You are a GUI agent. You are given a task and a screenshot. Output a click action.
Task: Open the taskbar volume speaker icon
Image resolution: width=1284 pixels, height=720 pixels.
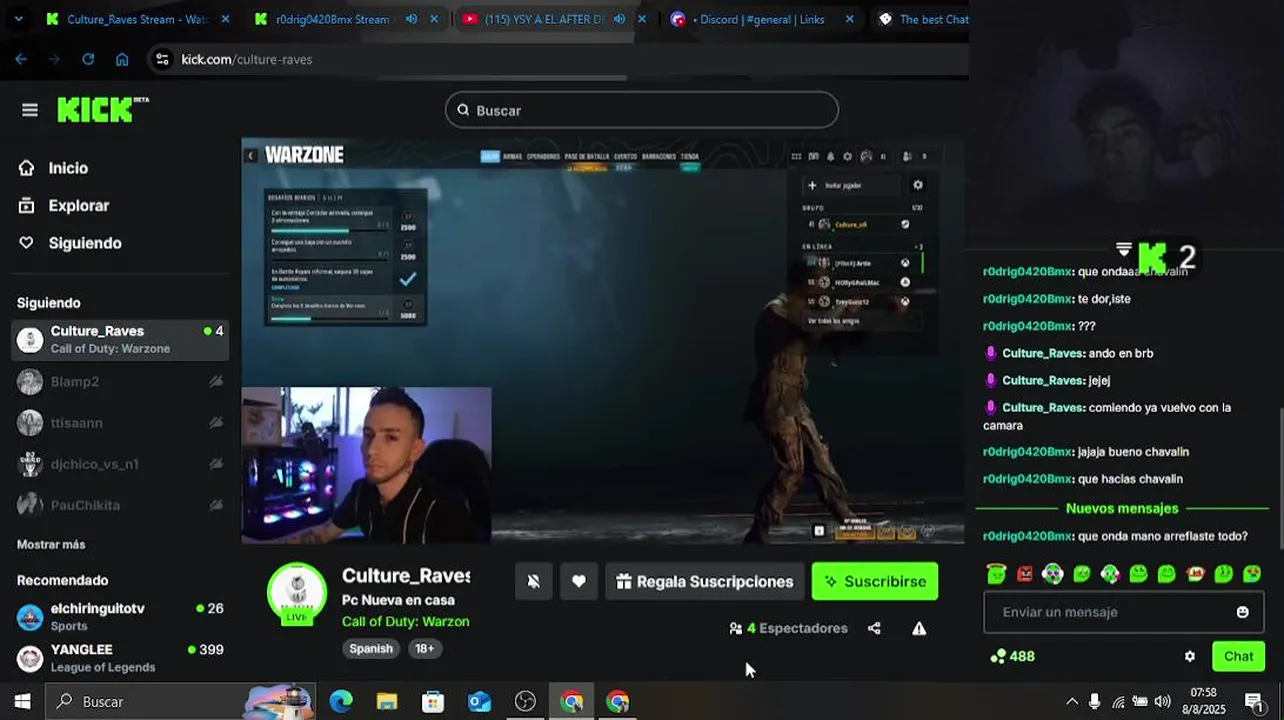[x=1162, y=701]
